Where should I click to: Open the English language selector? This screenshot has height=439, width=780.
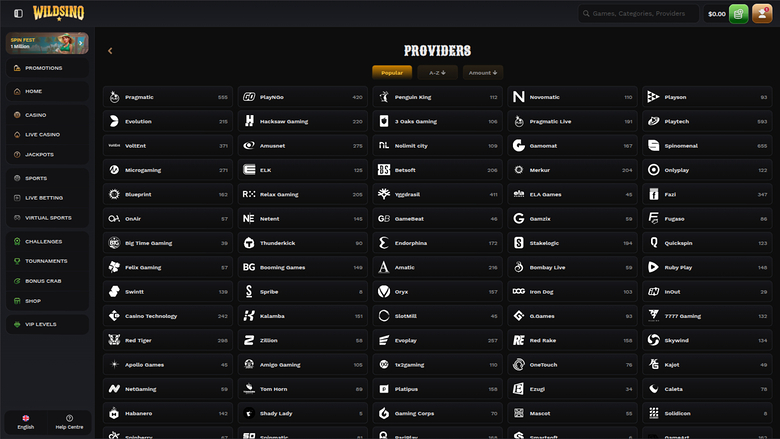point(25,421)
